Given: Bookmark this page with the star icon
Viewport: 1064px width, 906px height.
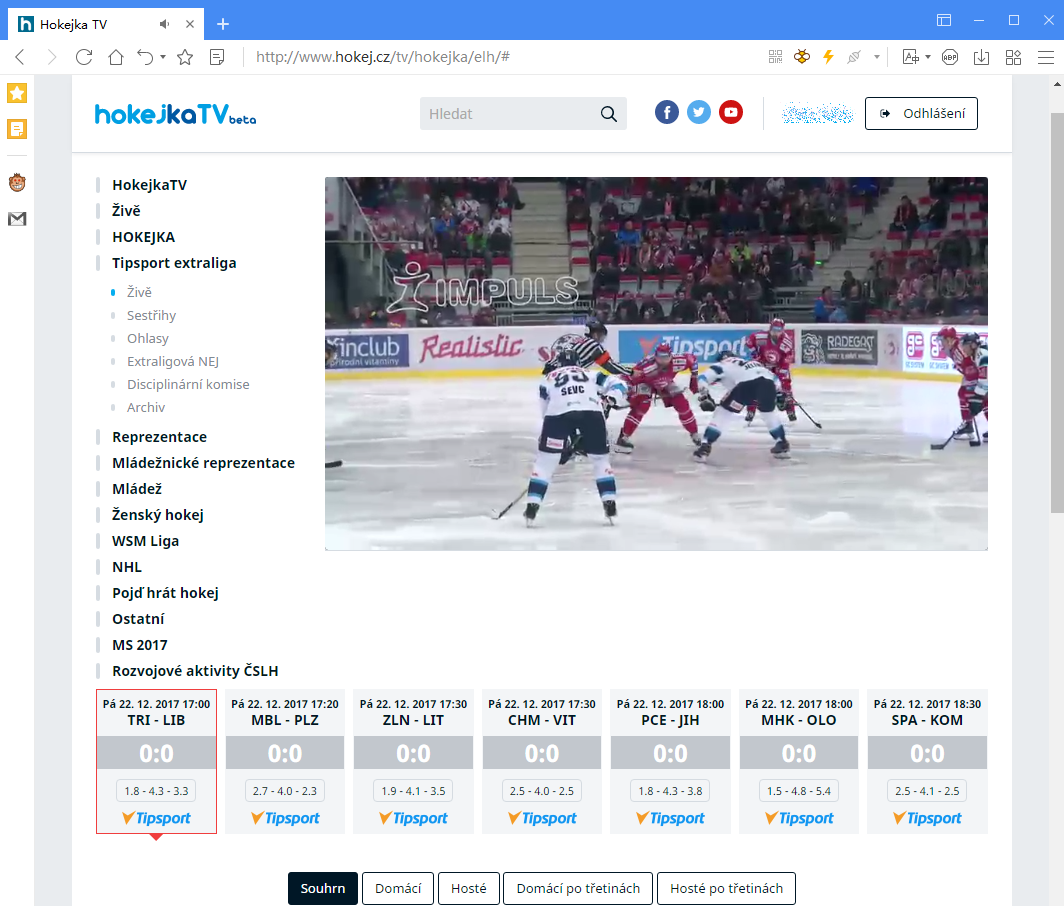Looking at the screenshot, I should 185,57.
